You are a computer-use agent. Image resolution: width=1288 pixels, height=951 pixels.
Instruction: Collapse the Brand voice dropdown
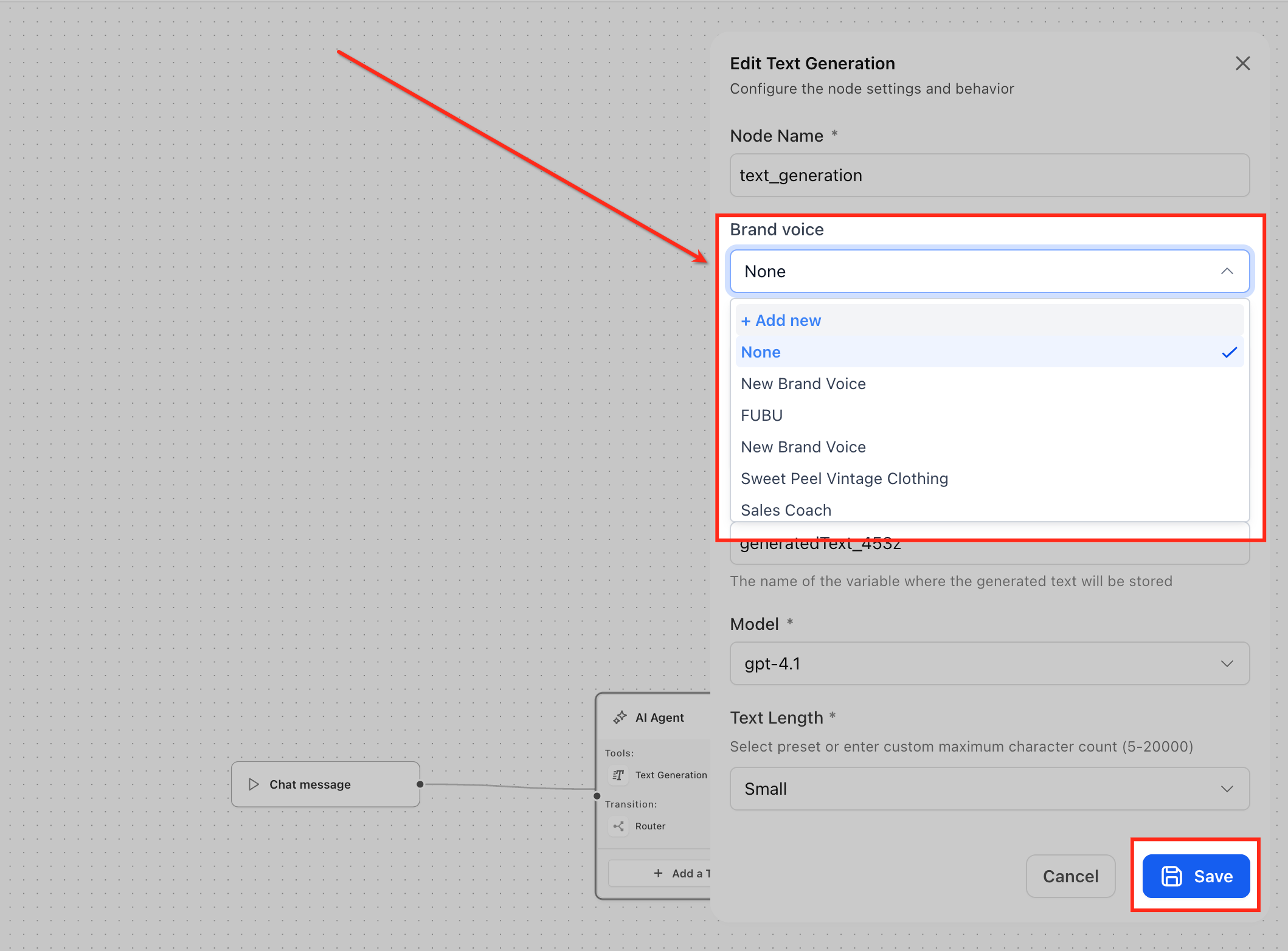tap(1227, 271)
